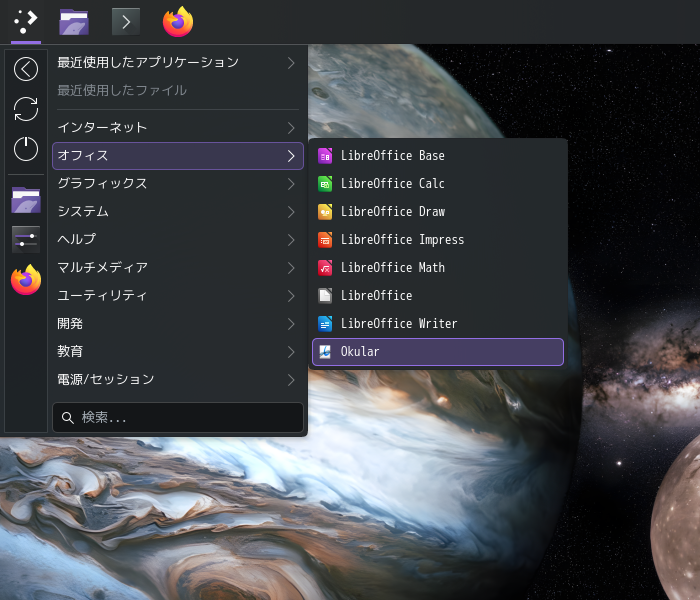Click the LibreOffice Draw icon
Viewport: 700px width, 600px height.
point(325,212)
